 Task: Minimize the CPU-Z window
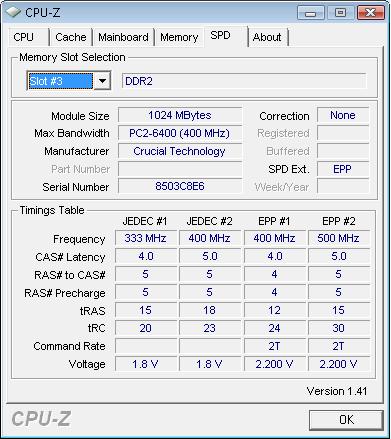[x=310, y=13]
